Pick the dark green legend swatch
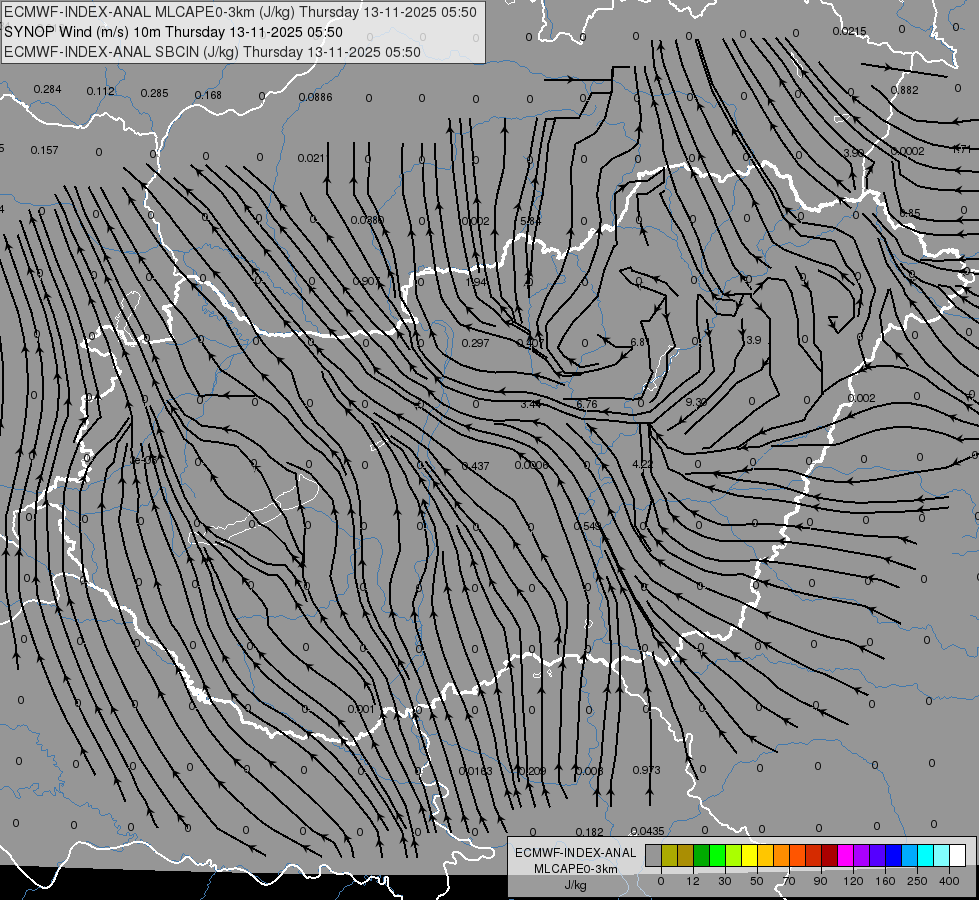 click(x=702, y=855)
